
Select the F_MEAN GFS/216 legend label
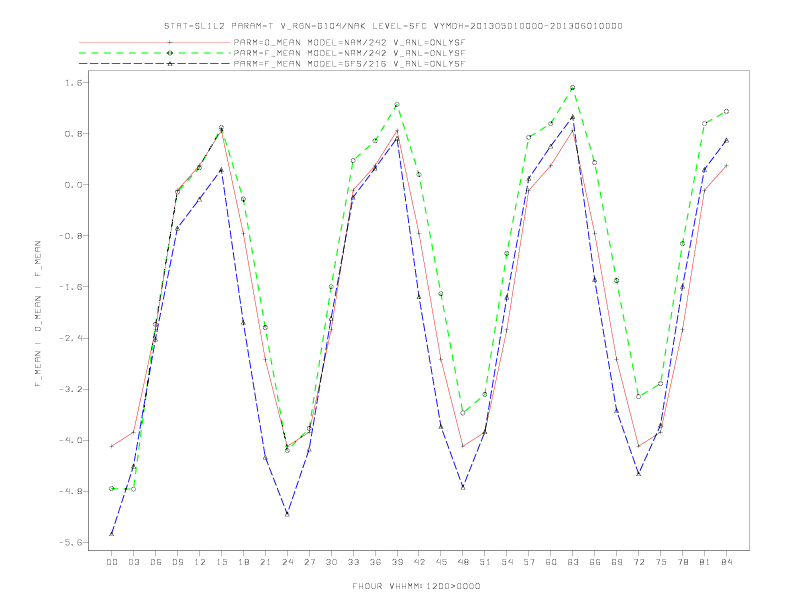click(x=349, y=64)
